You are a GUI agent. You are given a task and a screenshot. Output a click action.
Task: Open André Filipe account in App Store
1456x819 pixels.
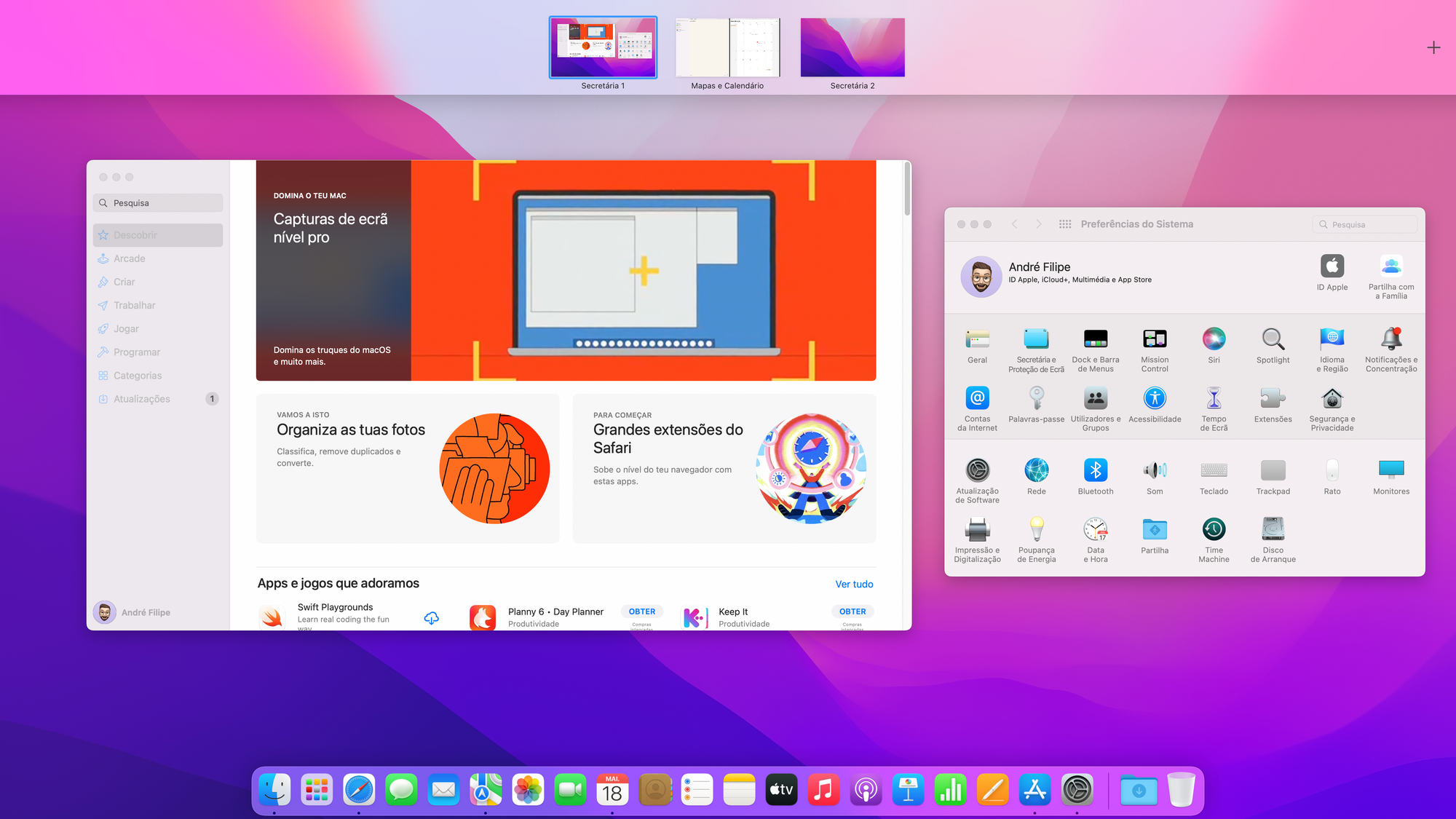(132, 612)
